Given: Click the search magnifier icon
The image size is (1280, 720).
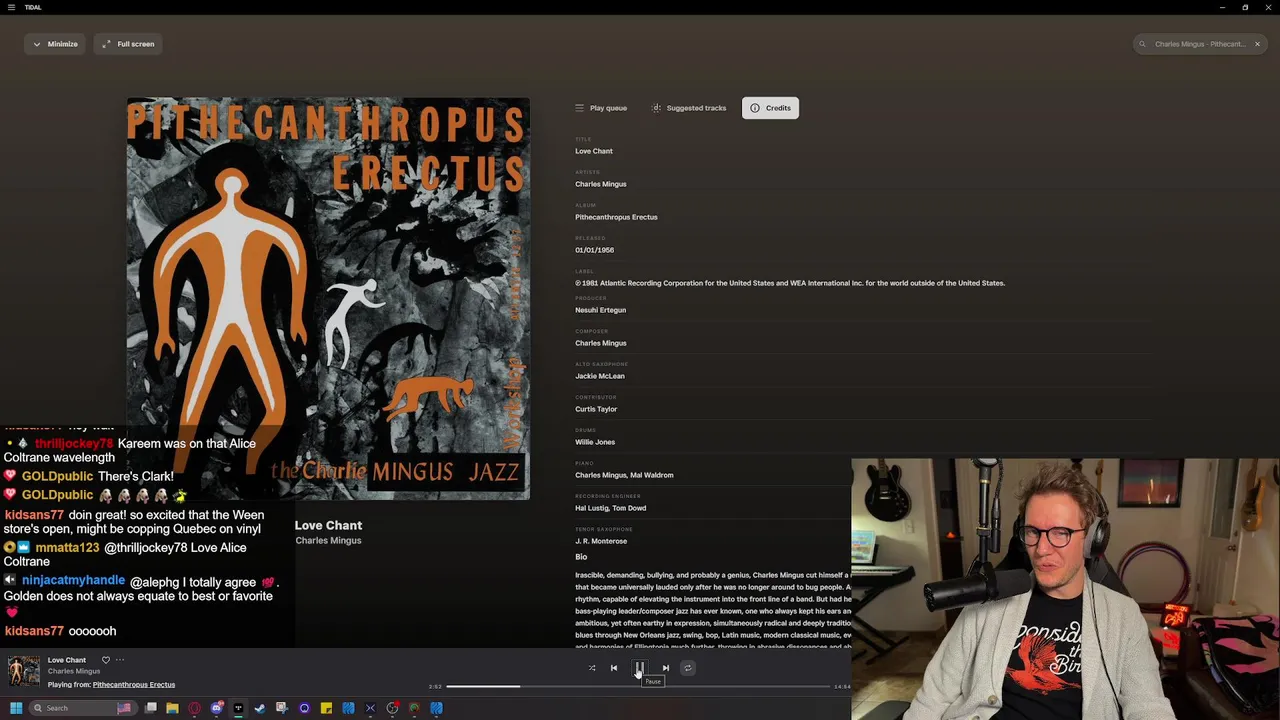Looking at the screenshot, I should 1143,44.
